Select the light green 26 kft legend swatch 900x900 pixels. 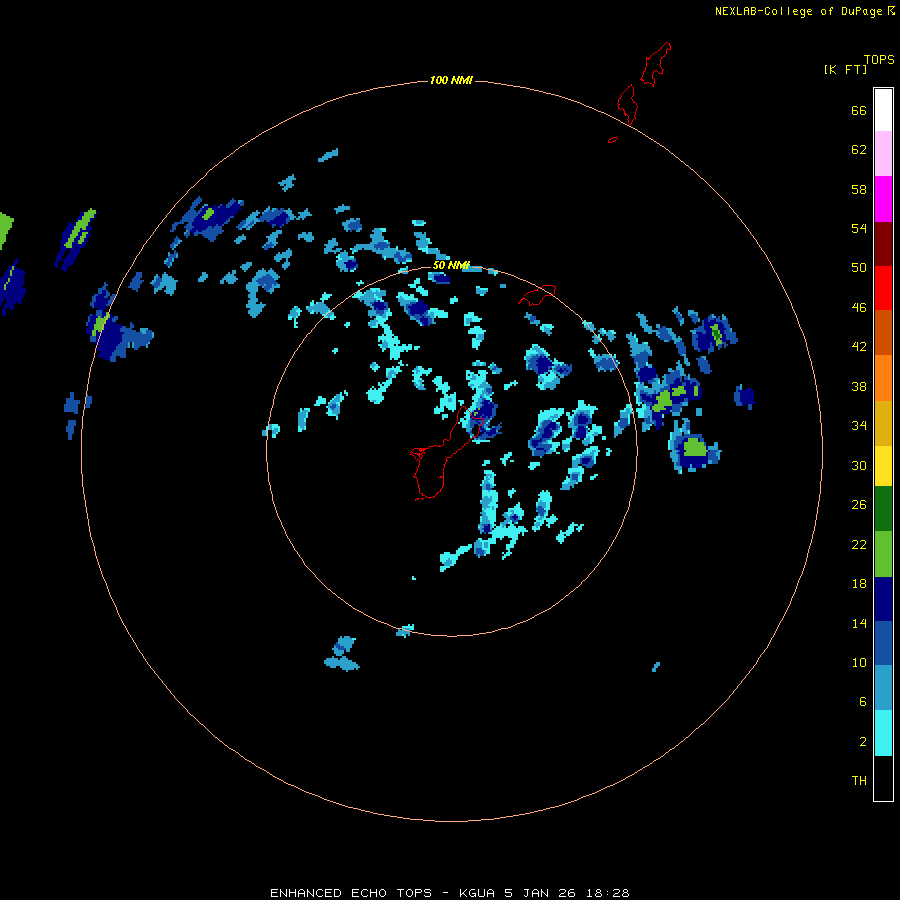(883, 553)
